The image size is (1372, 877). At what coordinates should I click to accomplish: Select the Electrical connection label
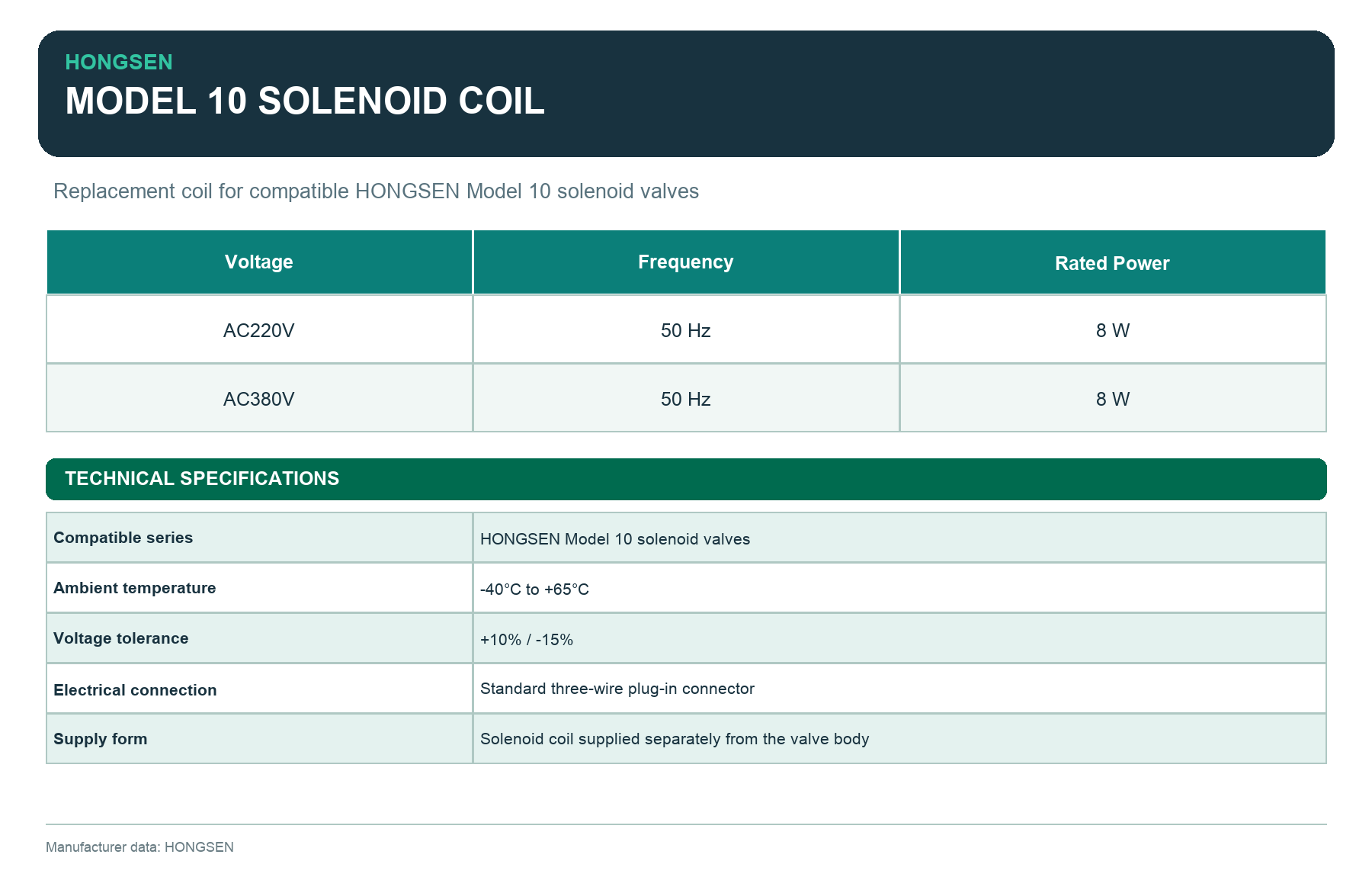pyautogui.click(x=135, y=690)
